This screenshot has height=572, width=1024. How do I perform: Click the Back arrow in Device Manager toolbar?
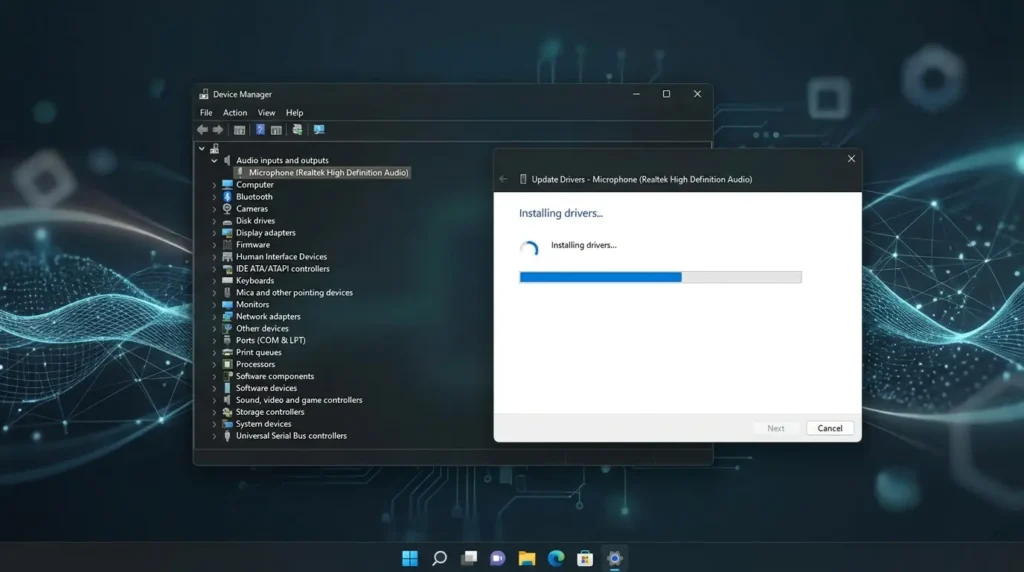tap(202, 129)
